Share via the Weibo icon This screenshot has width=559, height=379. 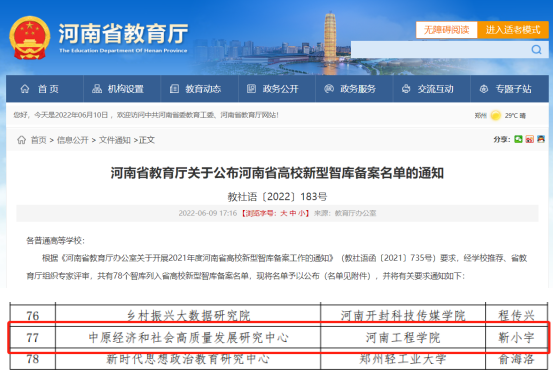coord(529,139)
